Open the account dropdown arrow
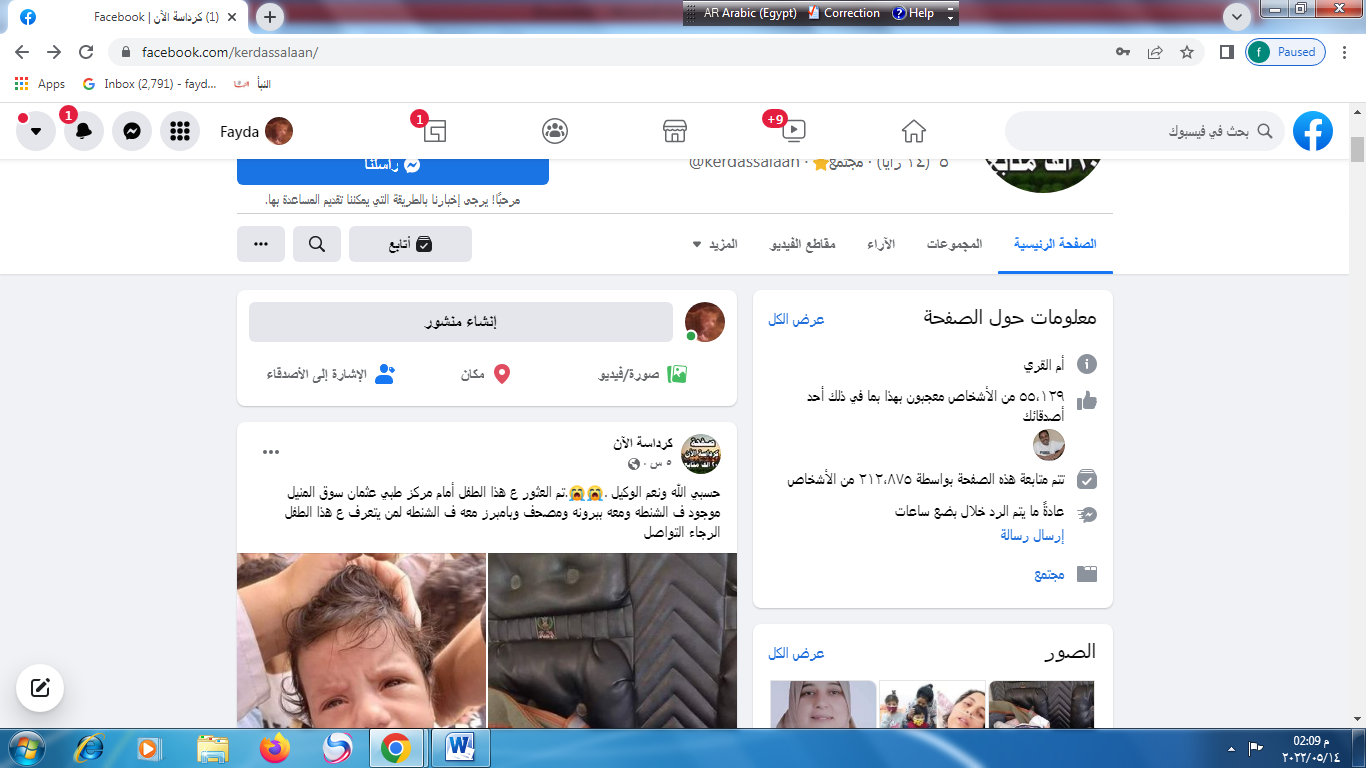 [36, 131]
